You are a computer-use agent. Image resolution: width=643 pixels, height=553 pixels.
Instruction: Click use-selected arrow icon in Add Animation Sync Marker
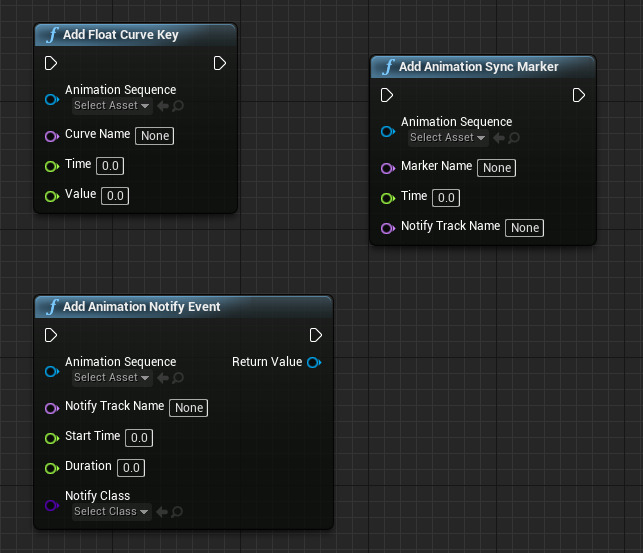tap(499, 138)
